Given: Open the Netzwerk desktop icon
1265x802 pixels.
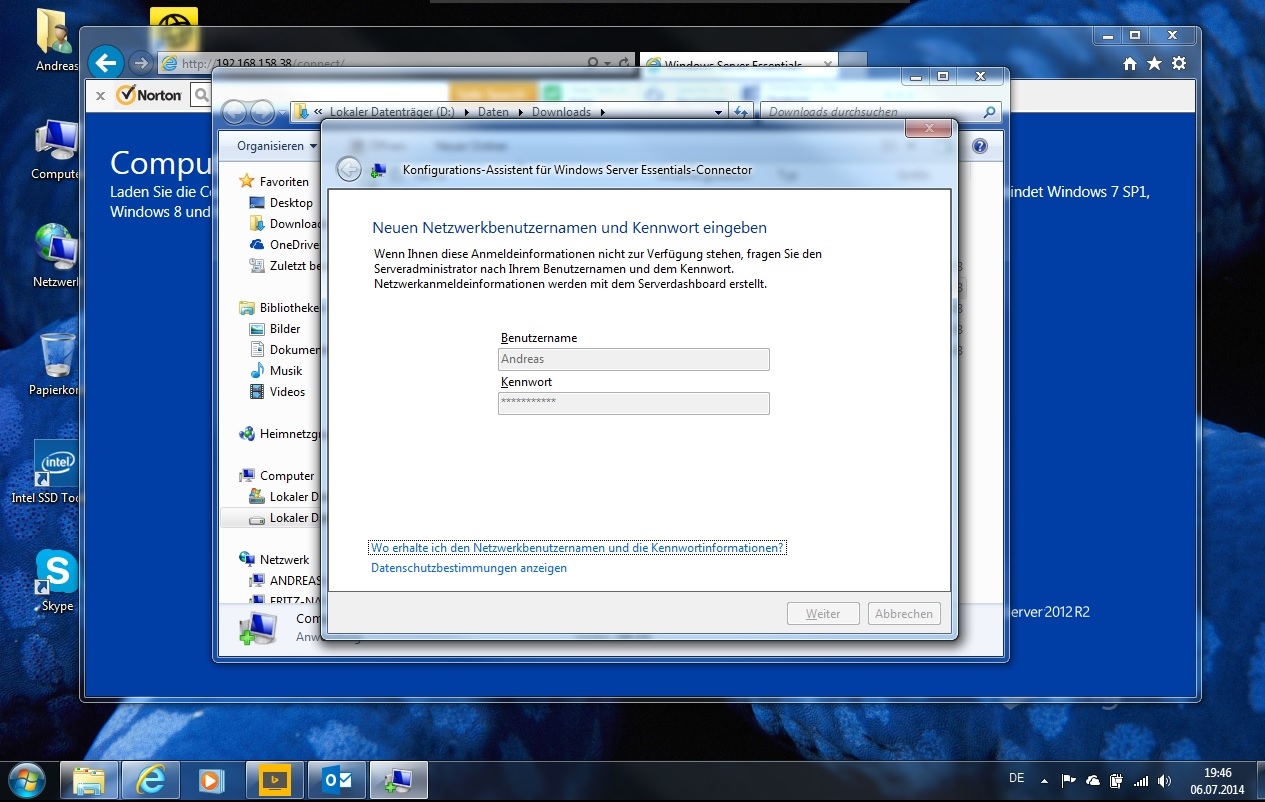Looking at the screenshot, I should pyautogui.click(x=56, y=256).
